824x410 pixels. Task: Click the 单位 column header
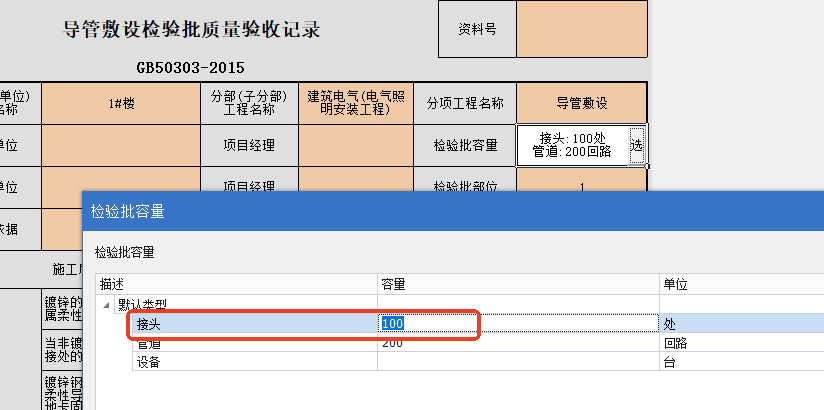coord(742,284)
